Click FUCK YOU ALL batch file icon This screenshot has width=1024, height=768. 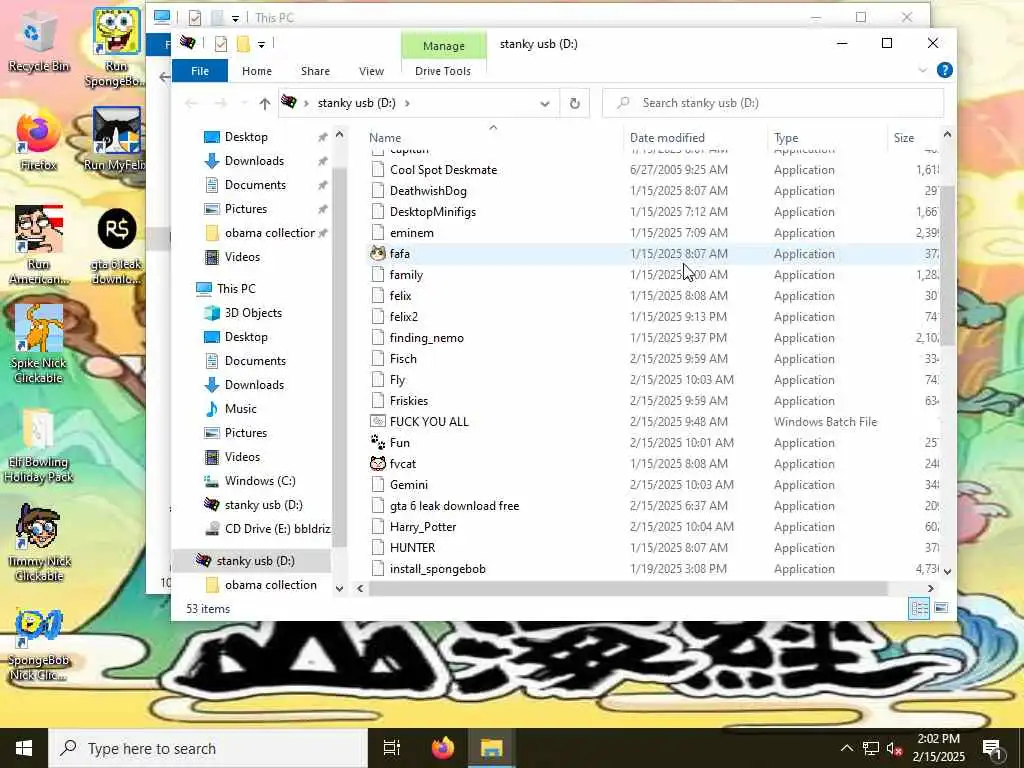pyautogui.click(x=377, y=421)
